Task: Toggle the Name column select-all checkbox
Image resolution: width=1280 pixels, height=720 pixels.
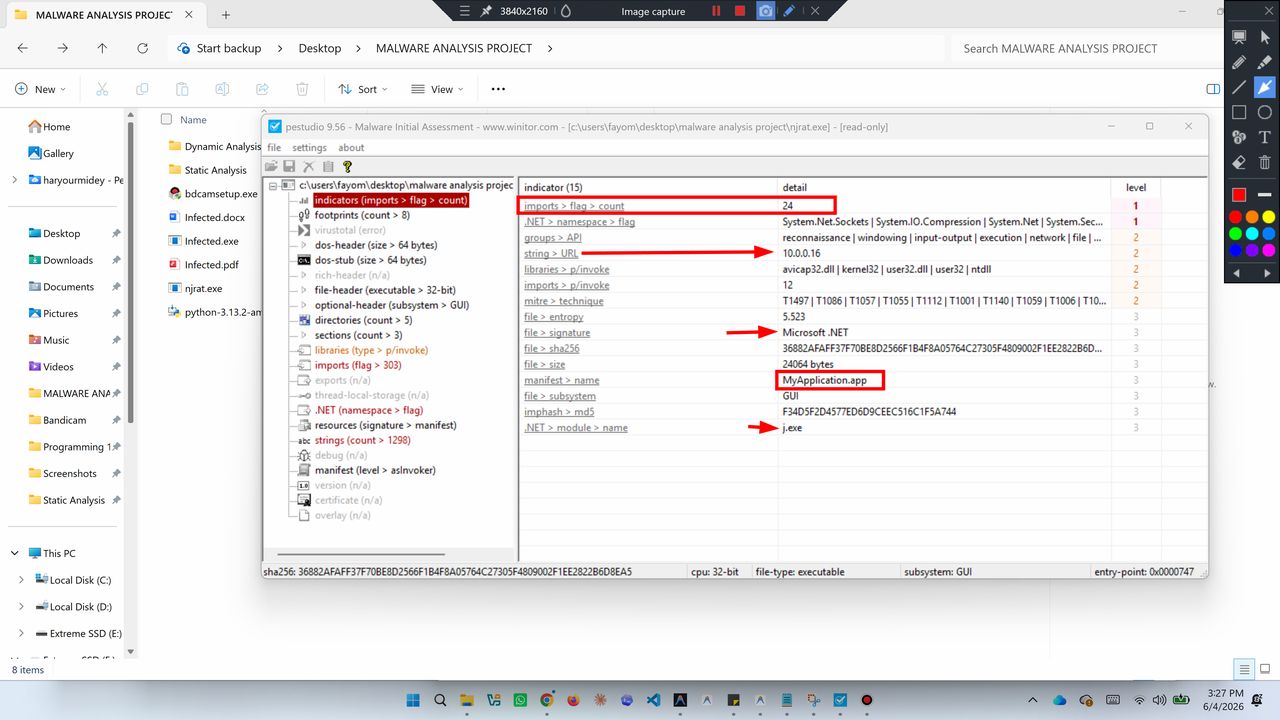Action: (166, 119)
